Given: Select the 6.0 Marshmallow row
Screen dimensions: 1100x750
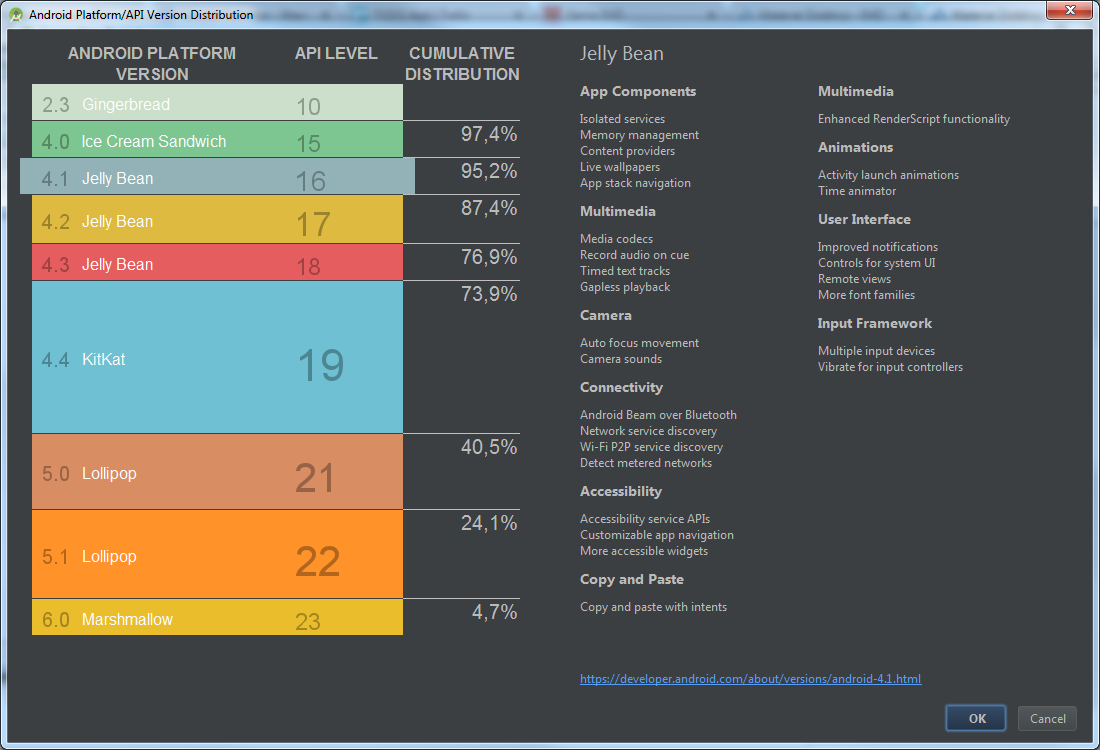Looking at the screenshot, I should 217,617.
